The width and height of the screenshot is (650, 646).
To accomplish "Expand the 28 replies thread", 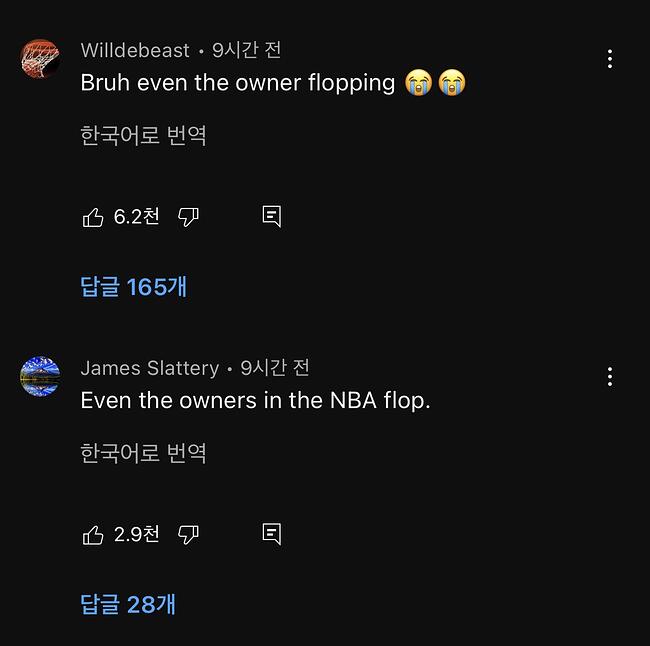I will 128,604.
